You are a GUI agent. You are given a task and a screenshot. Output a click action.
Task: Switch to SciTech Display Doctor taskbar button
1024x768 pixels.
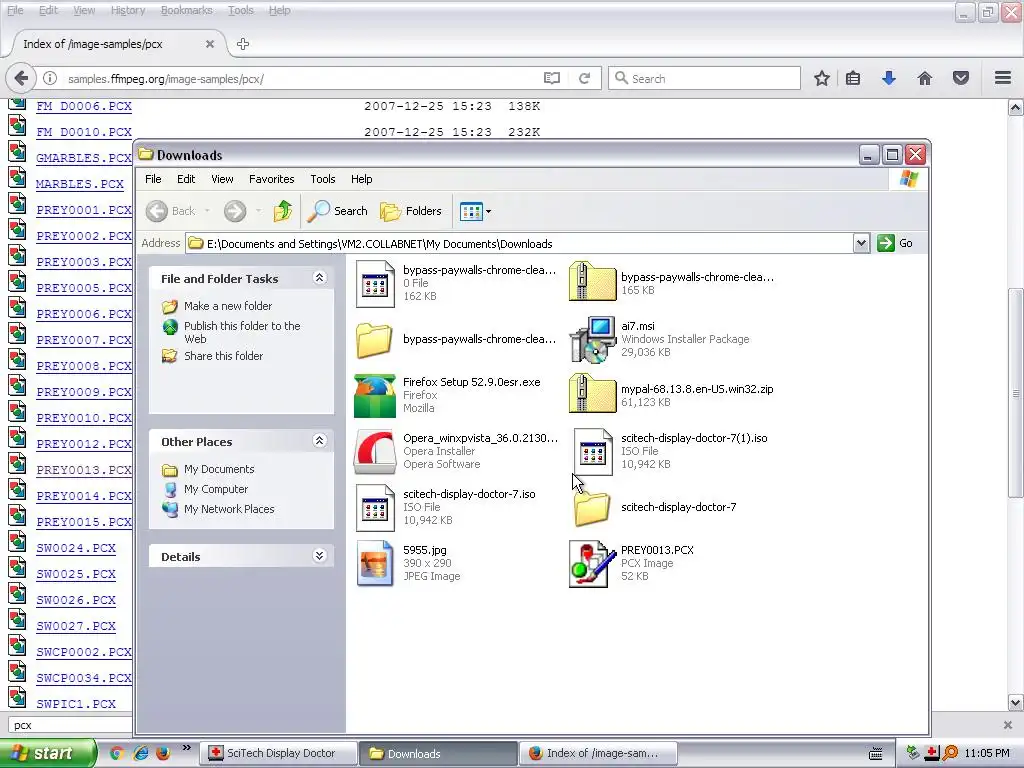pos(278,753)
